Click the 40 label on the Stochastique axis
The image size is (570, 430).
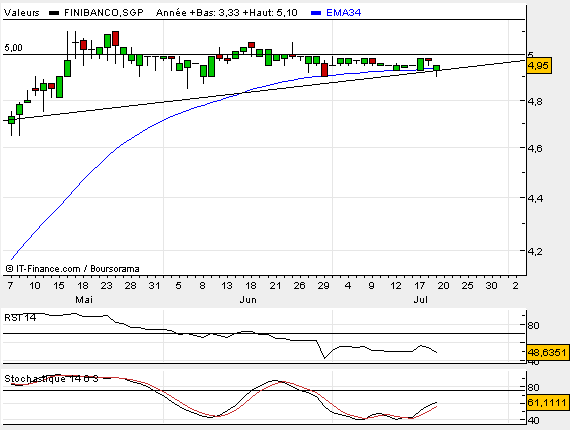pyautogui.click(x=534, y=420)
